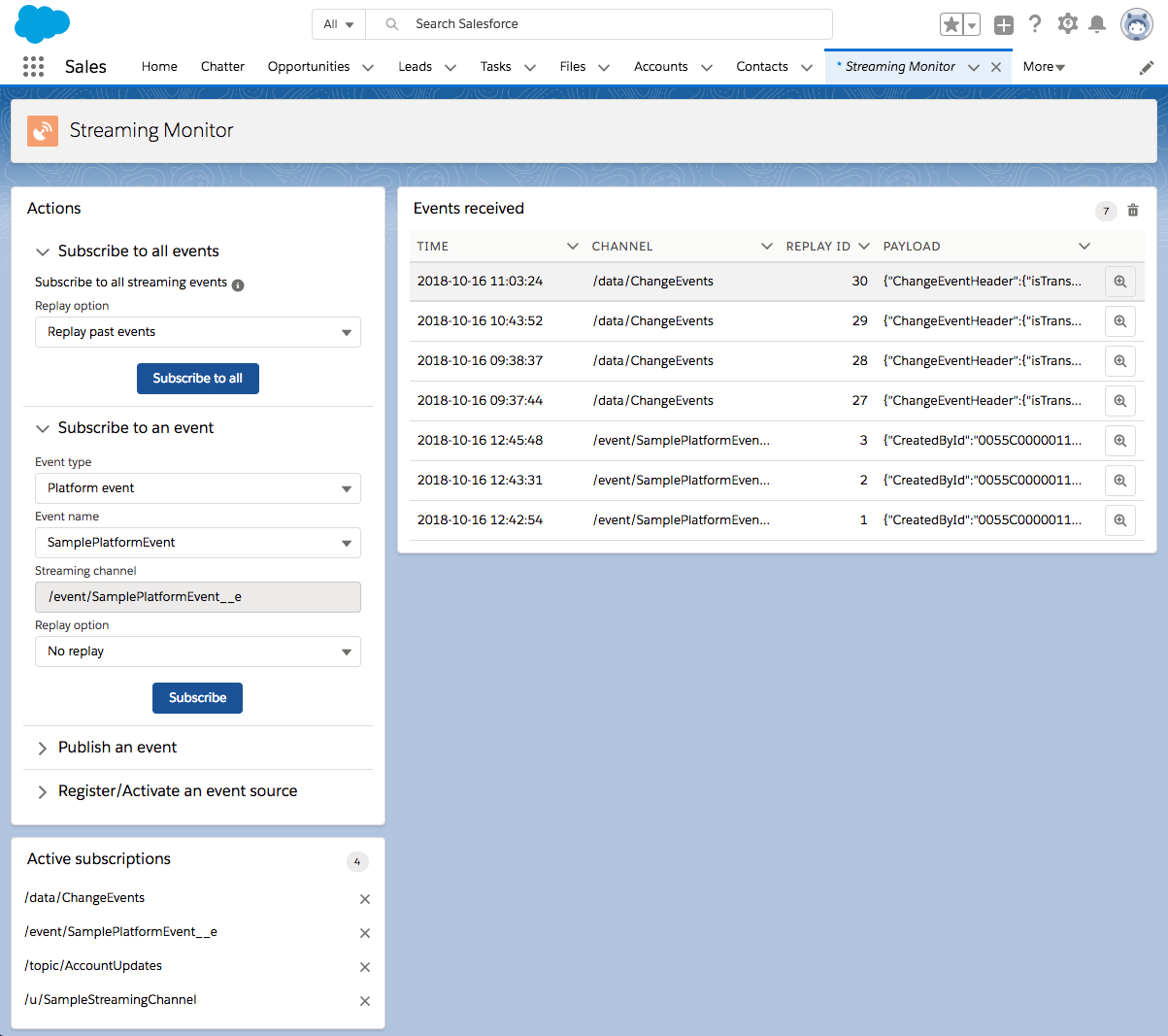View payload of replay ID 29 event
Image resolution: width=1168 pixels, height=1036 pixels.
coord(1120,321)
